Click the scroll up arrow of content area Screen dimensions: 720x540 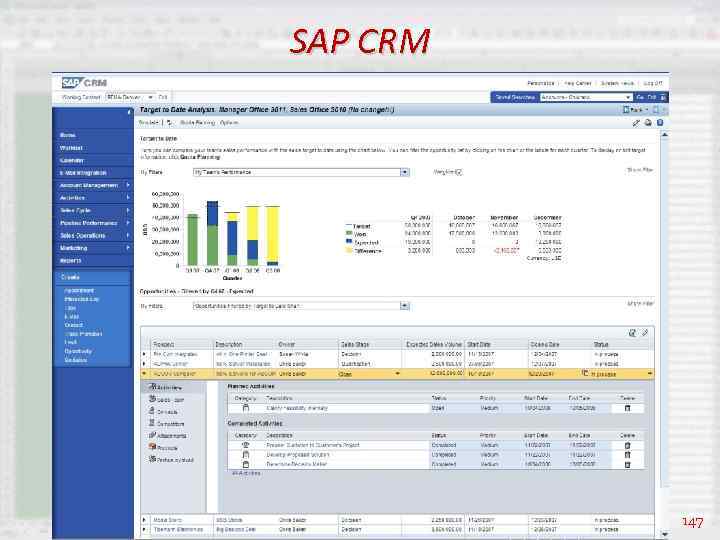[x=664, y=135]
